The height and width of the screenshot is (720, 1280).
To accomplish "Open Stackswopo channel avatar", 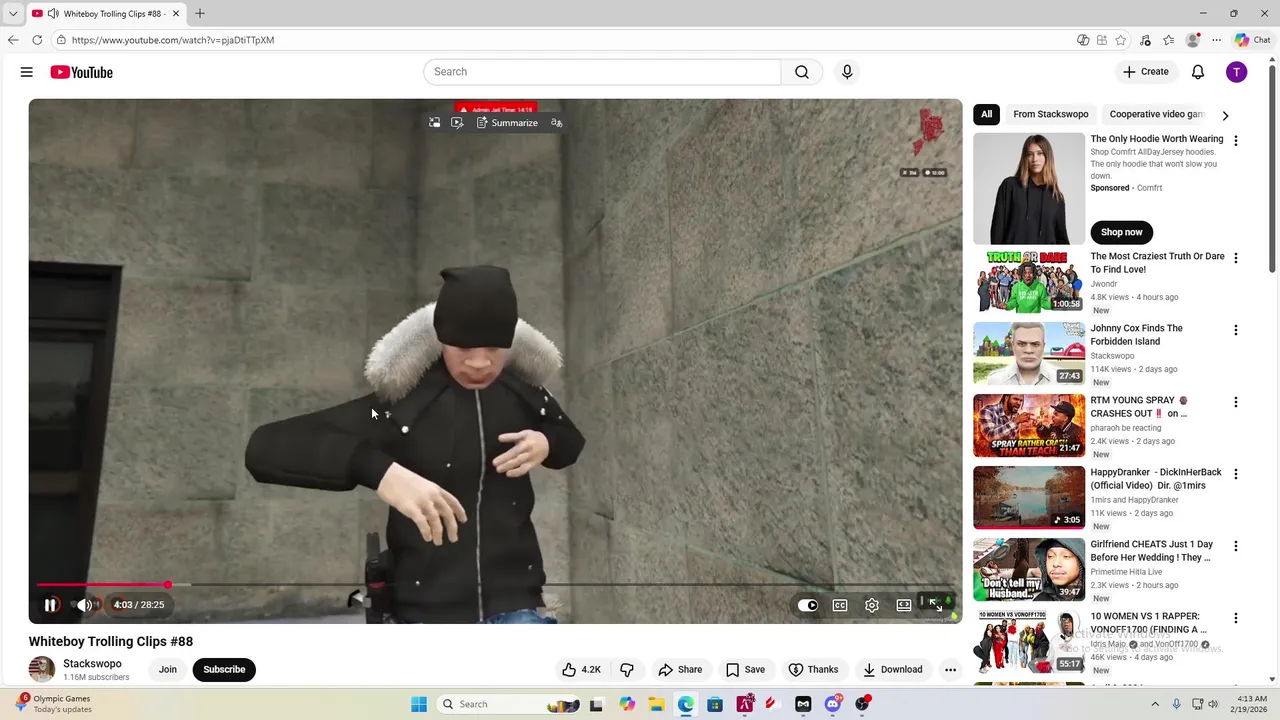I will 42,670.
